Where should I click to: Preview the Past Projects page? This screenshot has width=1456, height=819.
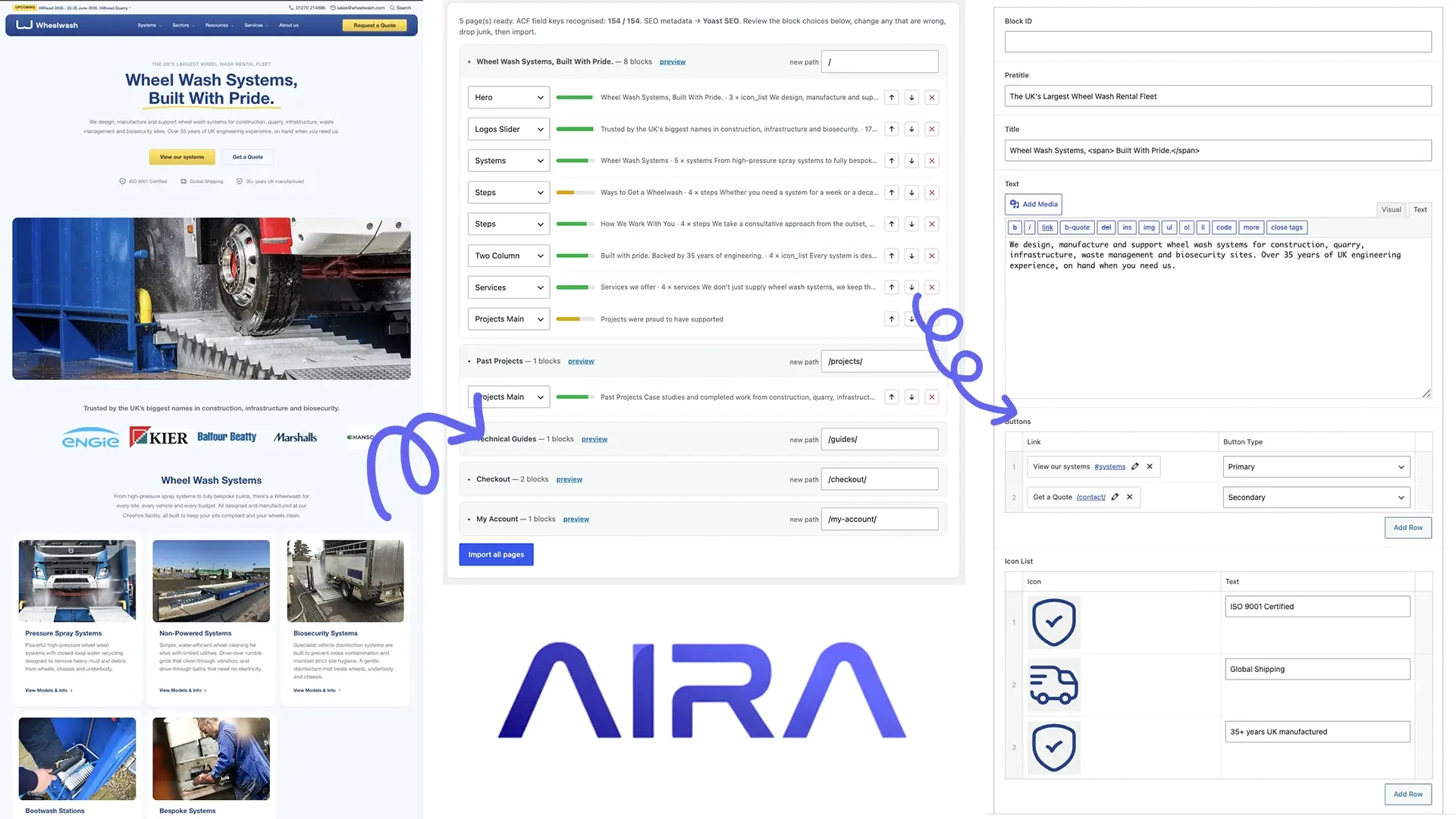pos(581,361)
